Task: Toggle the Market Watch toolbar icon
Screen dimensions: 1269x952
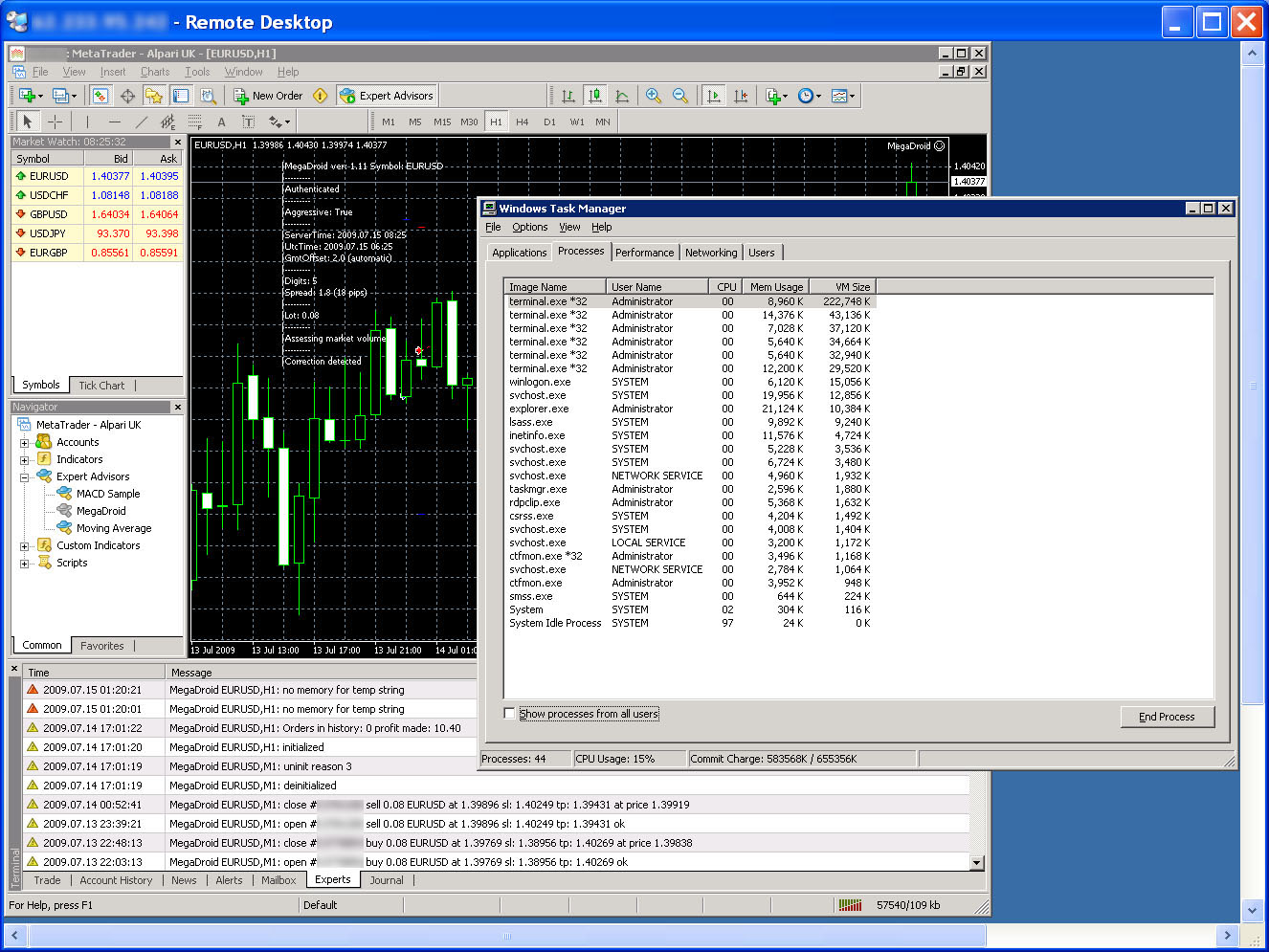Action: (100, 96)
